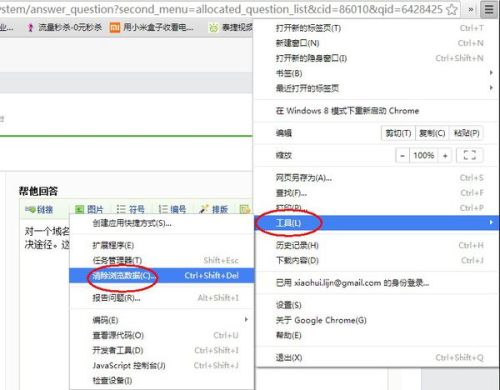Select 报告问题(R) in submenu
Viewport: 500px width, 390px height.
click(x=162, y=298)
